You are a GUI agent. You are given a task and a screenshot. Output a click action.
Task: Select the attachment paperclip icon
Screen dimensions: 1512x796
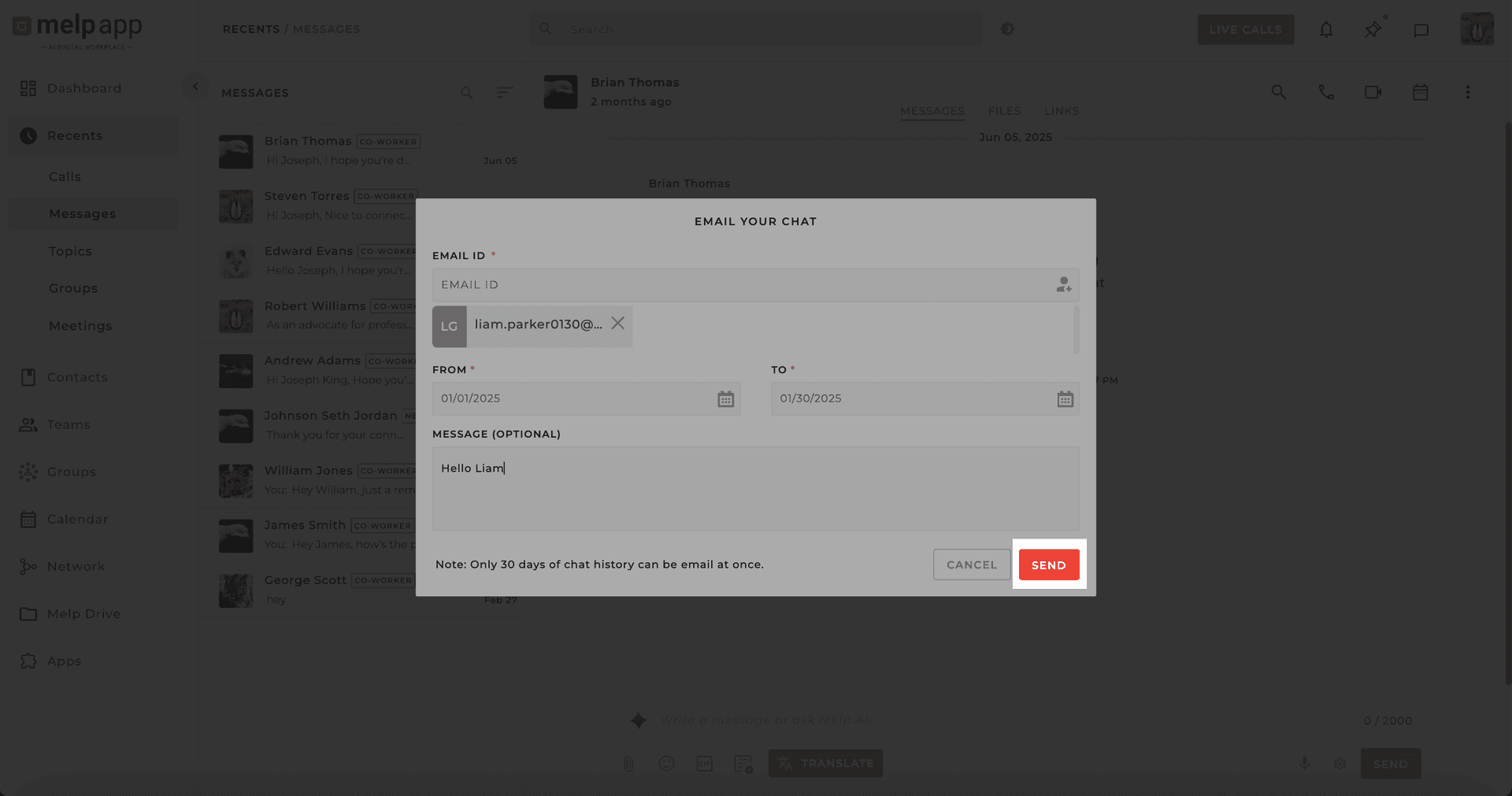pyautogui.click(x=628, y=763)
